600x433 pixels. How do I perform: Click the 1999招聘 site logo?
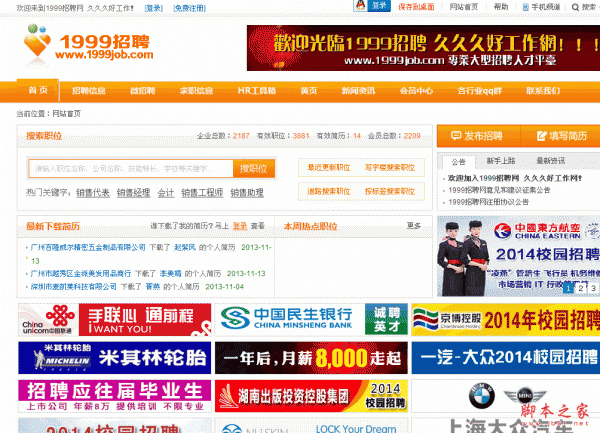[x=88, y=45]
